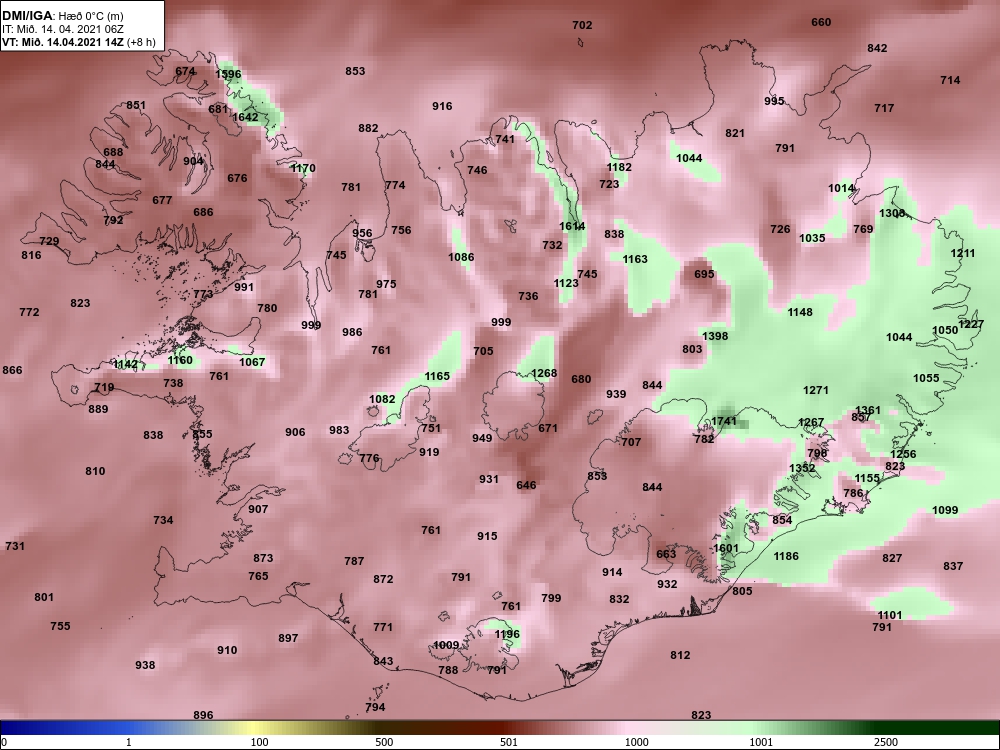Screen dimensions: 1000x750
Task: Pick the map value 1211
Action: pyautogui.click(x=962, y=253)
